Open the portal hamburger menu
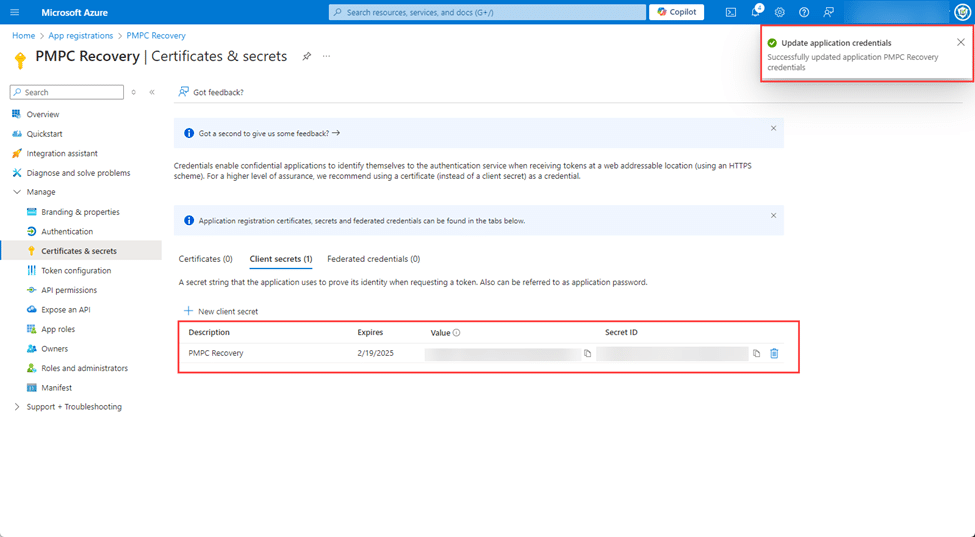The height and width of the screenshot is (537, 975). click(x=14, y=12)
